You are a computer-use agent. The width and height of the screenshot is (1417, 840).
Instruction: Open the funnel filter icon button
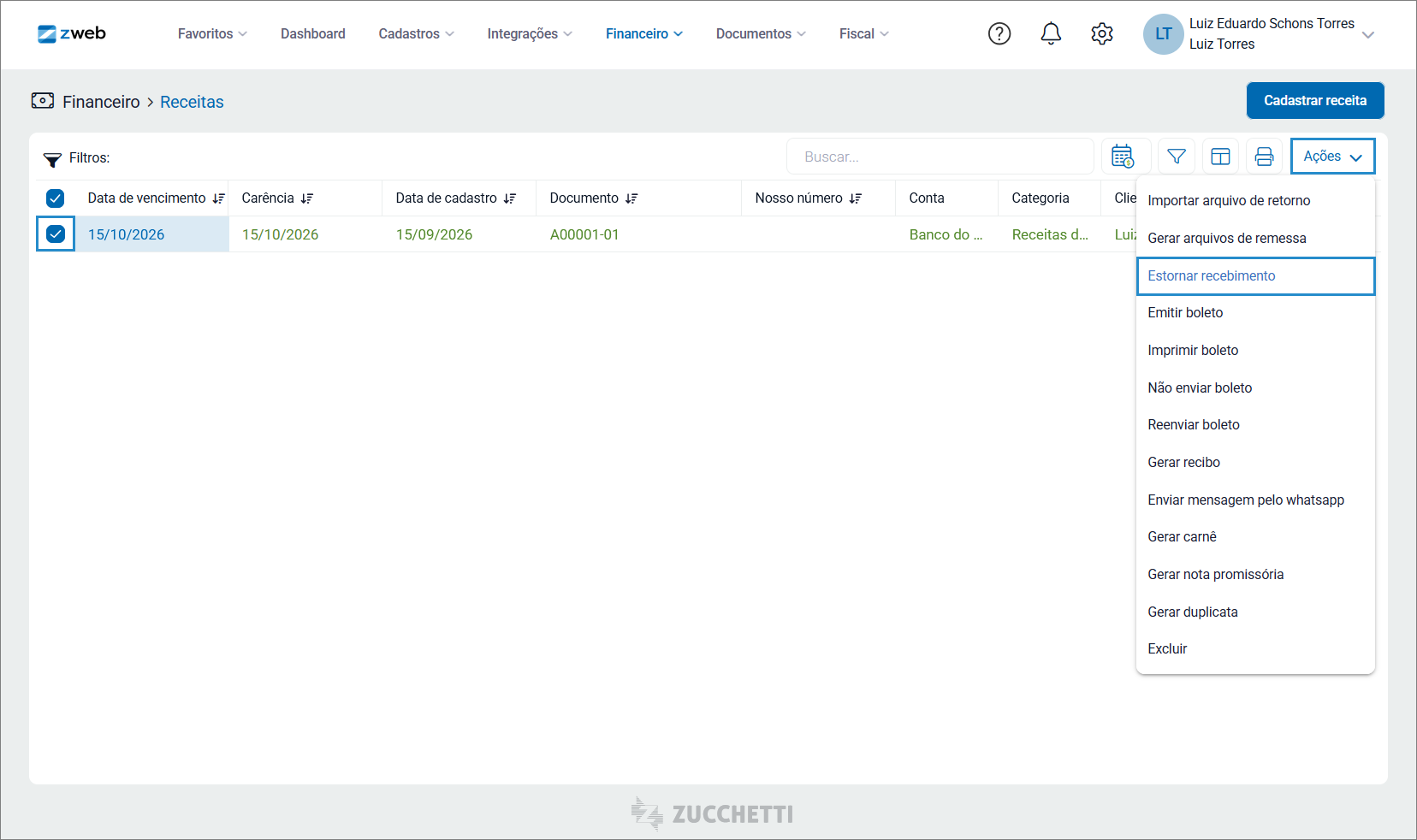pyautogui.click(x=1177, y=157)
